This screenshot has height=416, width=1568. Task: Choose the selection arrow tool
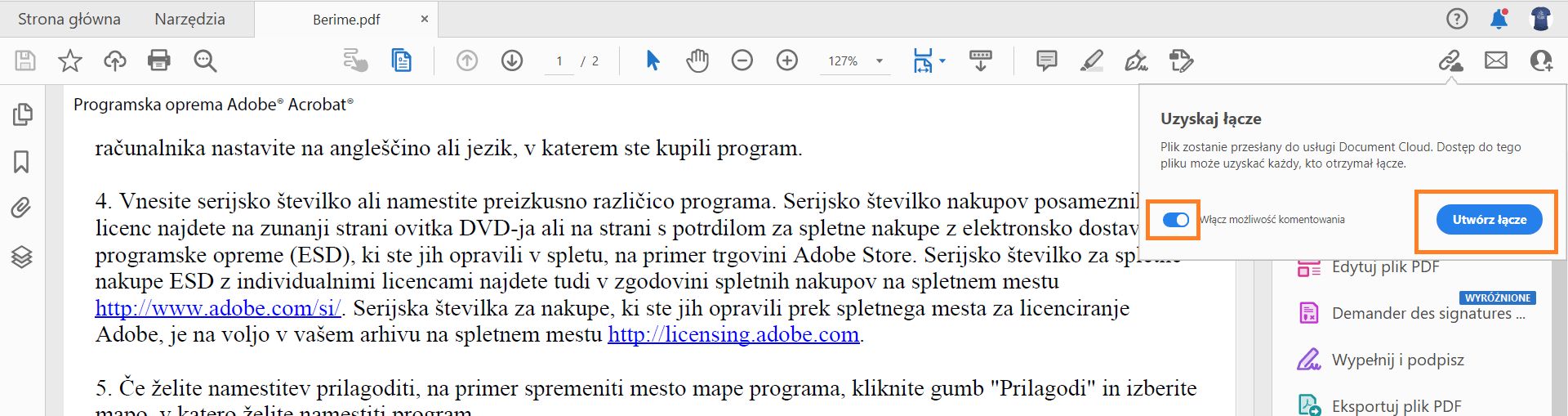coord(653,60)
